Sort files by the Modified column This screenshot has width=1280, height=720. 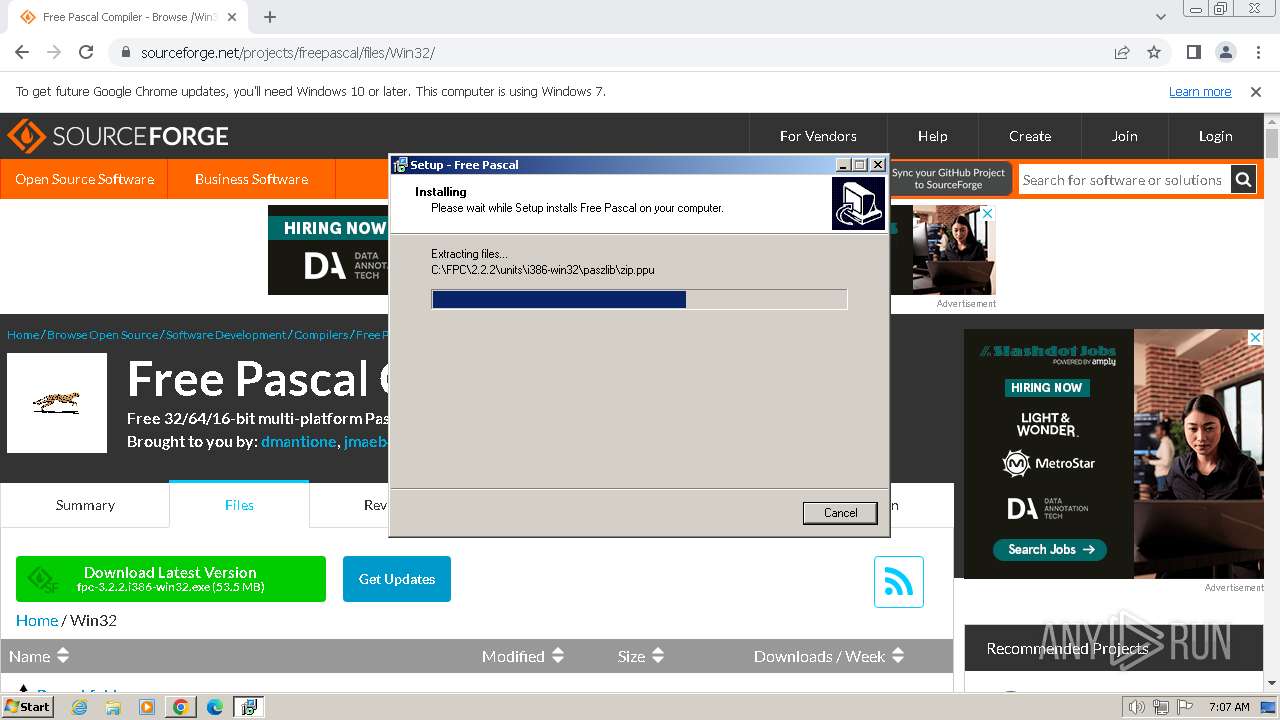(x=523, y=656)
